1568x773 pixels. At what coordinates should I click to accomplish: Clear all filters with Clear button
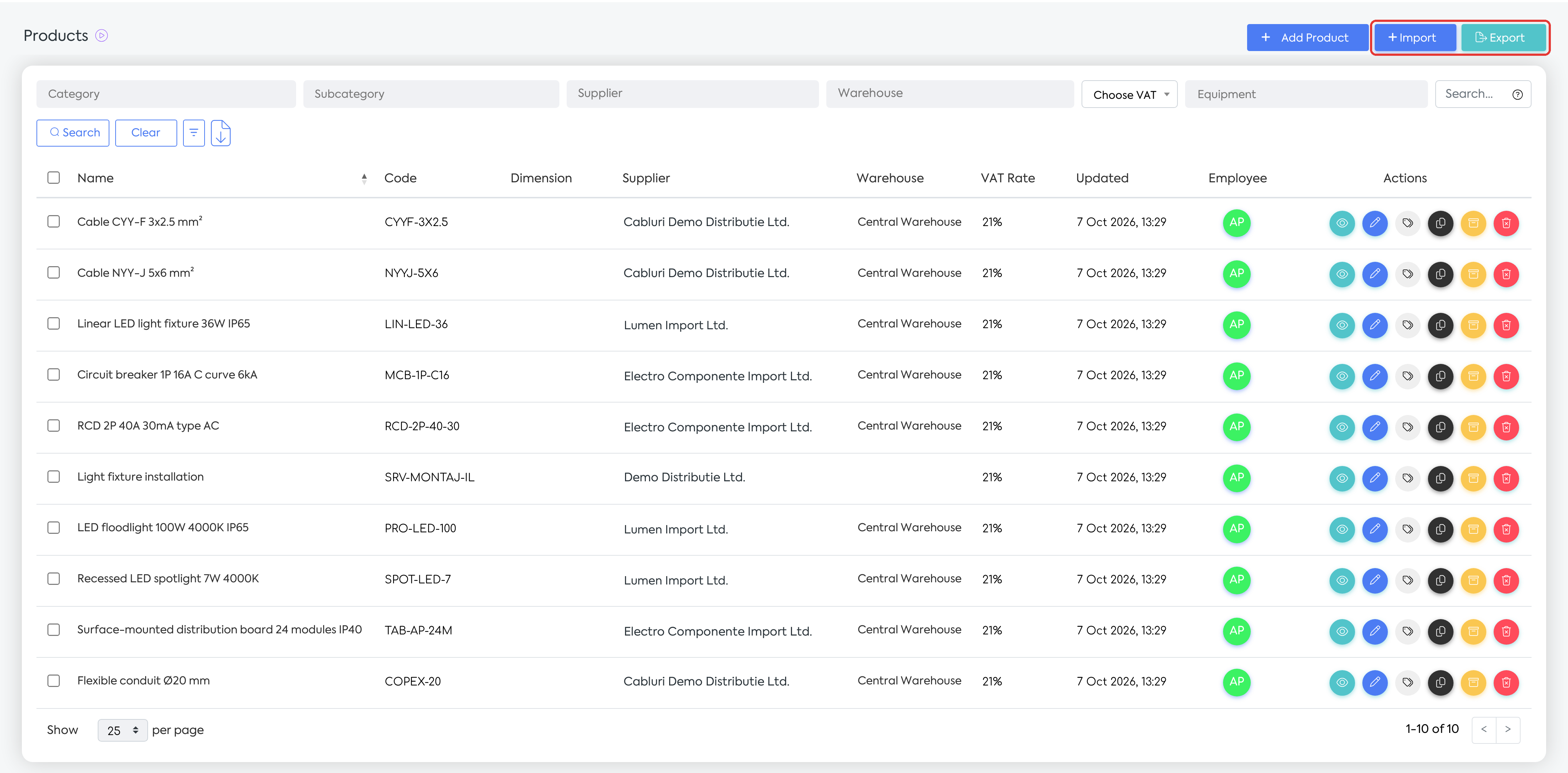pos(146,133)
